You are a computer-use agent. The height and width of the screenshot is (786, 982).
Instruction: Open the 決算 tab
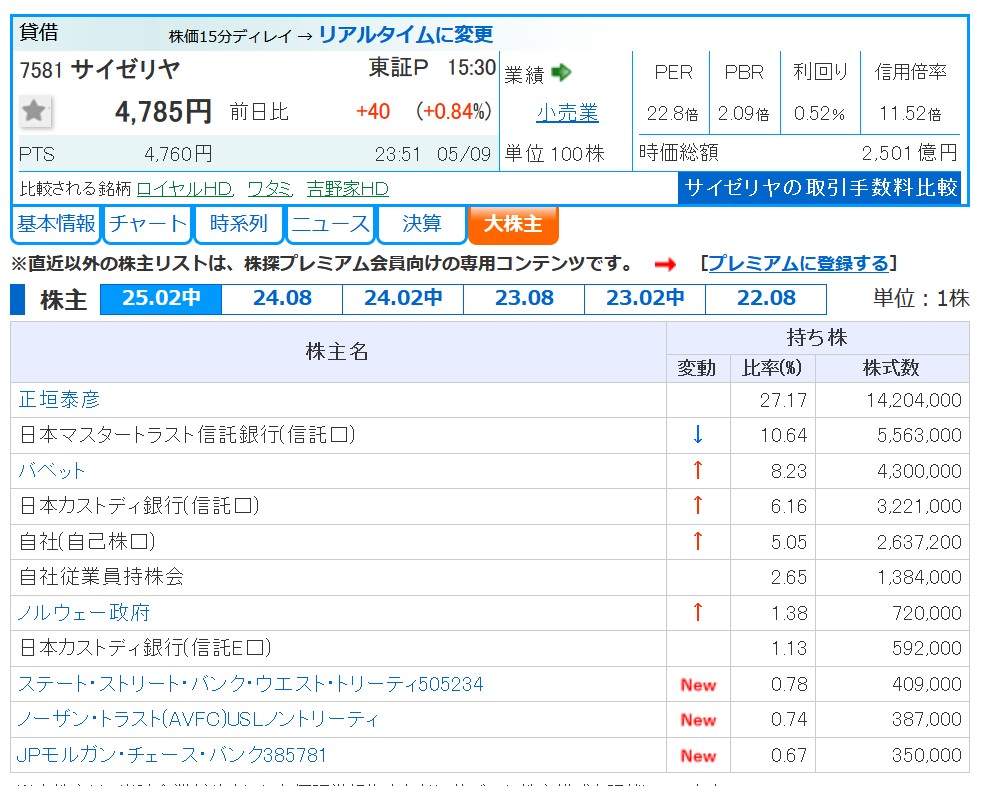point(421,224)
